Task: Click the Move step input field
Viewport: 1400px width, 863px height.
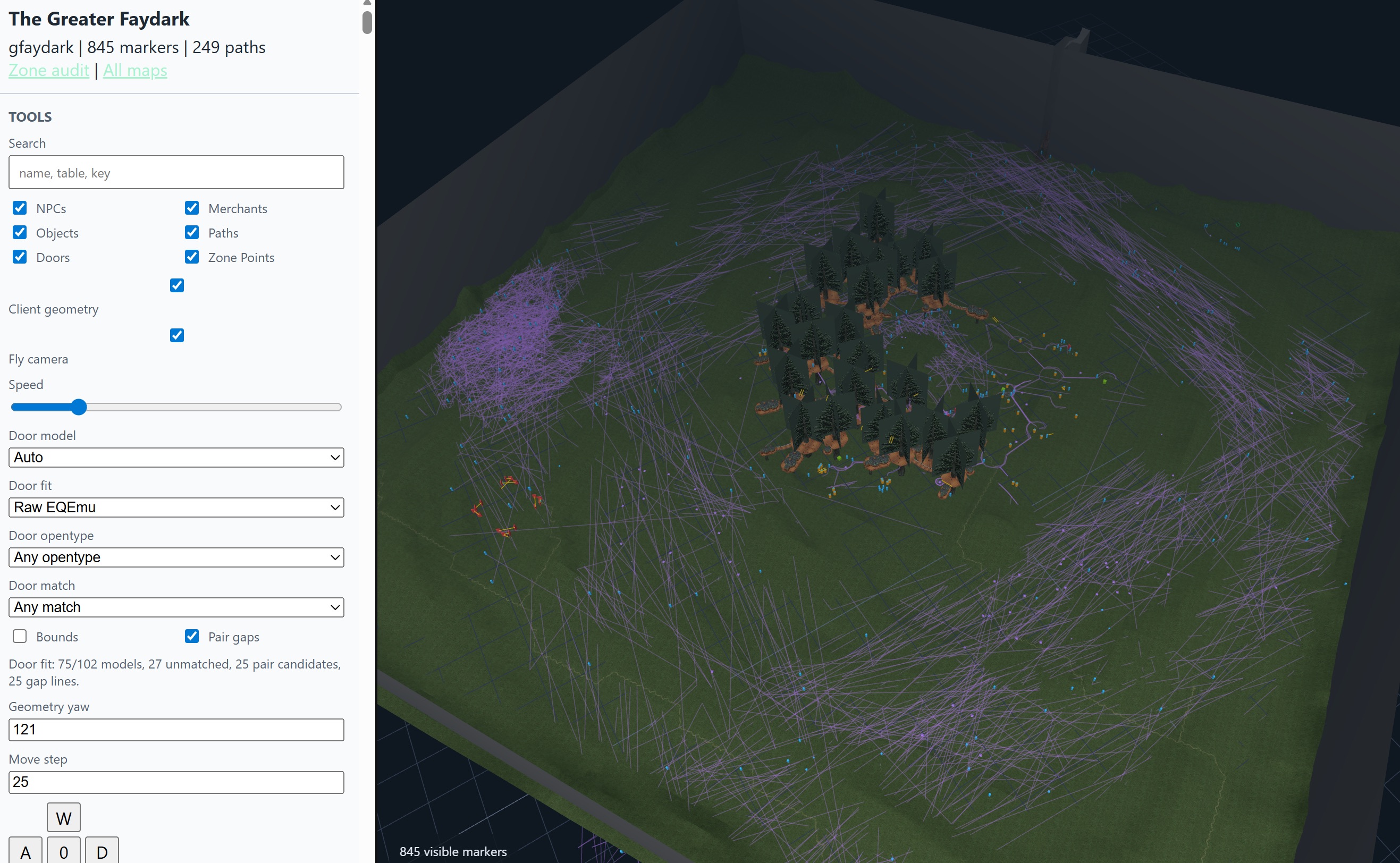Action: pos(176,783)
